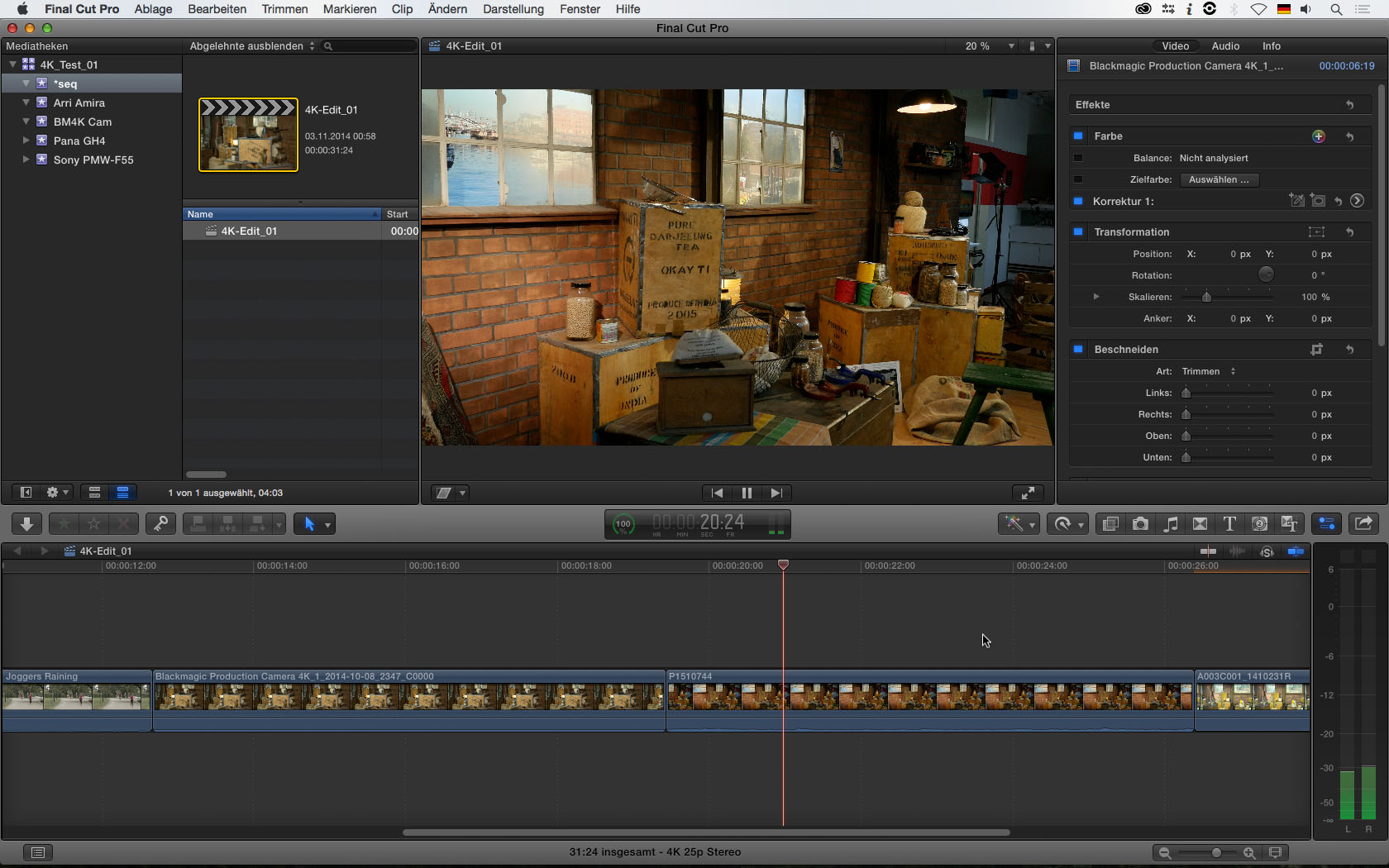
Task: Open the titles browser T icon
Action: click(x=1229, y=523)
